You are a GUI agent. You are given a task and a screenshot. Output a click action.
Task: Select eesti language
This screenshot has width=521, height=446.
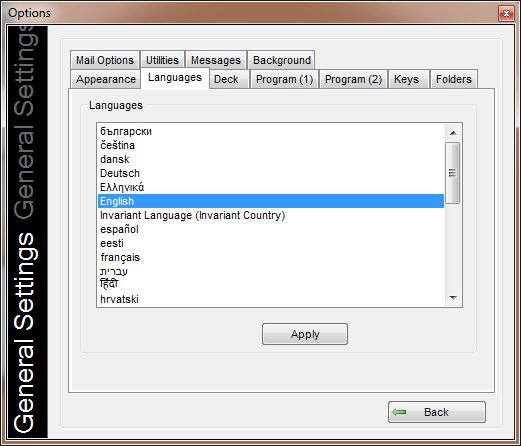(x=271, y=243)
